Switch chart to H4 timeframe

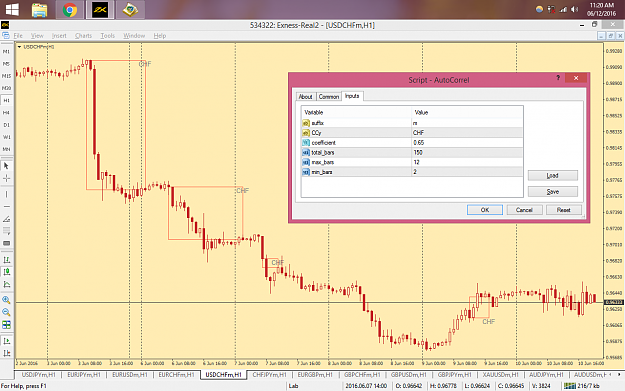(6, 113)
